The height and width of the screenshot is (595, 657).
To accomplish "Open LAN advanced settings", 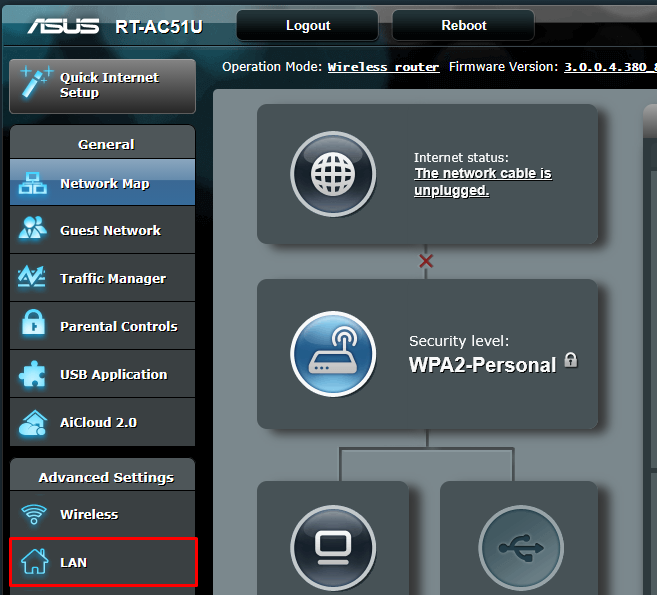I will (x=103, y=562).
